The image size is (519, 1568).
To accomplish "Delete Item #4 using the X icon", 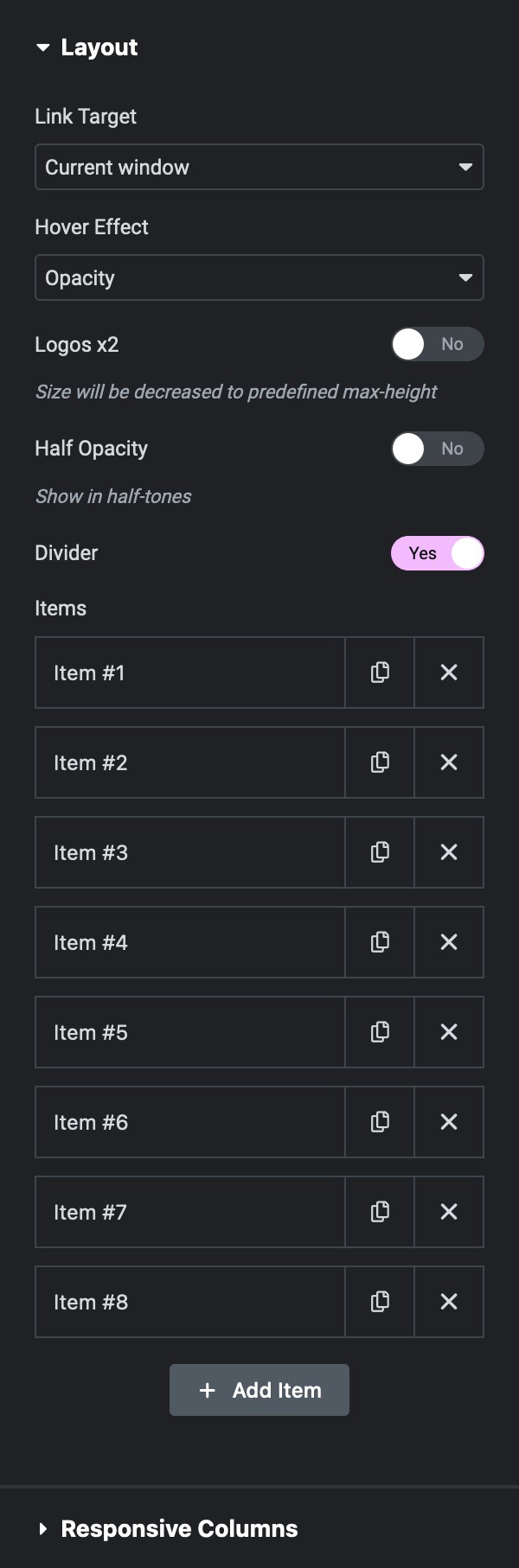I will click(449, 942).
